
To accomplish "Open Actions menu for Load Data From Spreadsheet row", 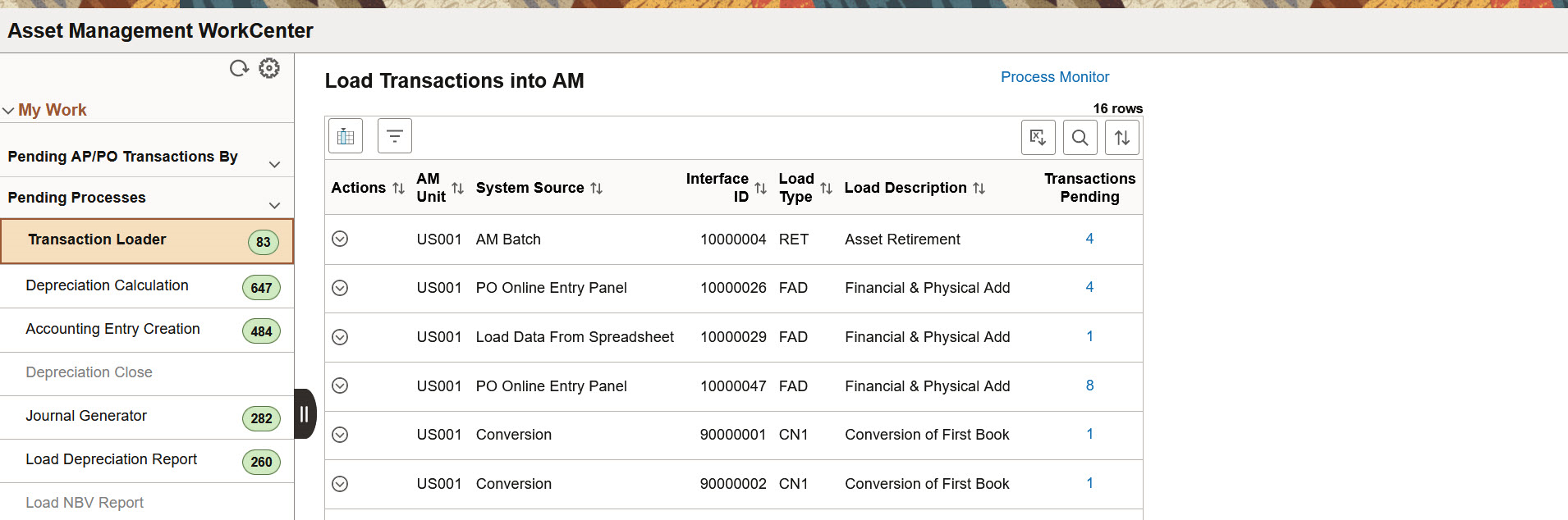I will (x=340, y=337).
